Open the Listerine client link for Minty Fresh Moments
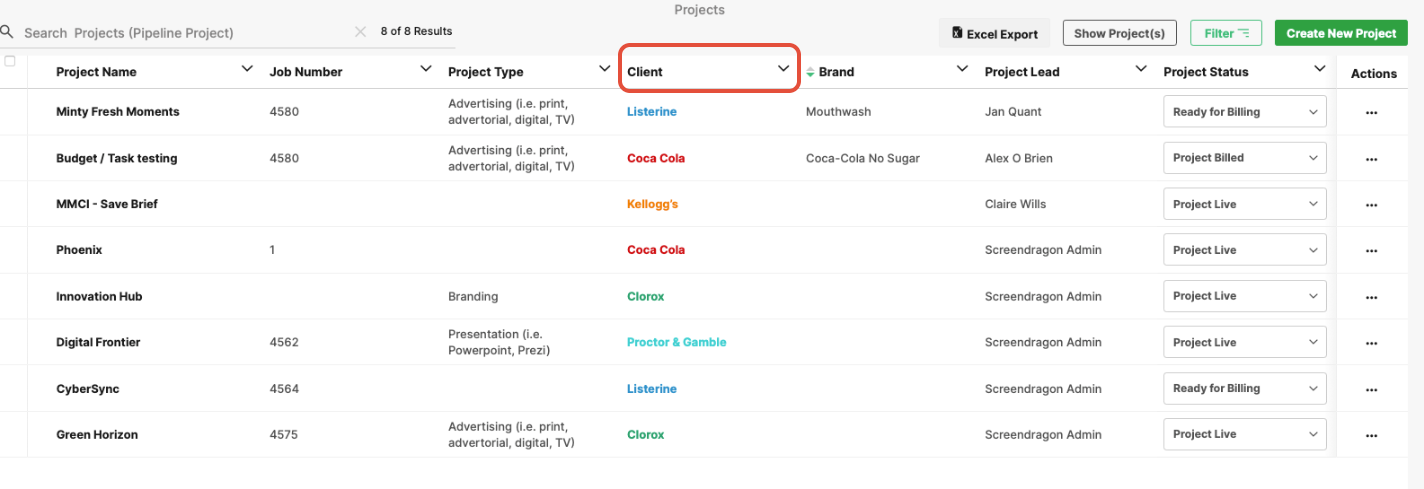The image size is (1424, 489). pyautogui.click(x=652, y=112)
